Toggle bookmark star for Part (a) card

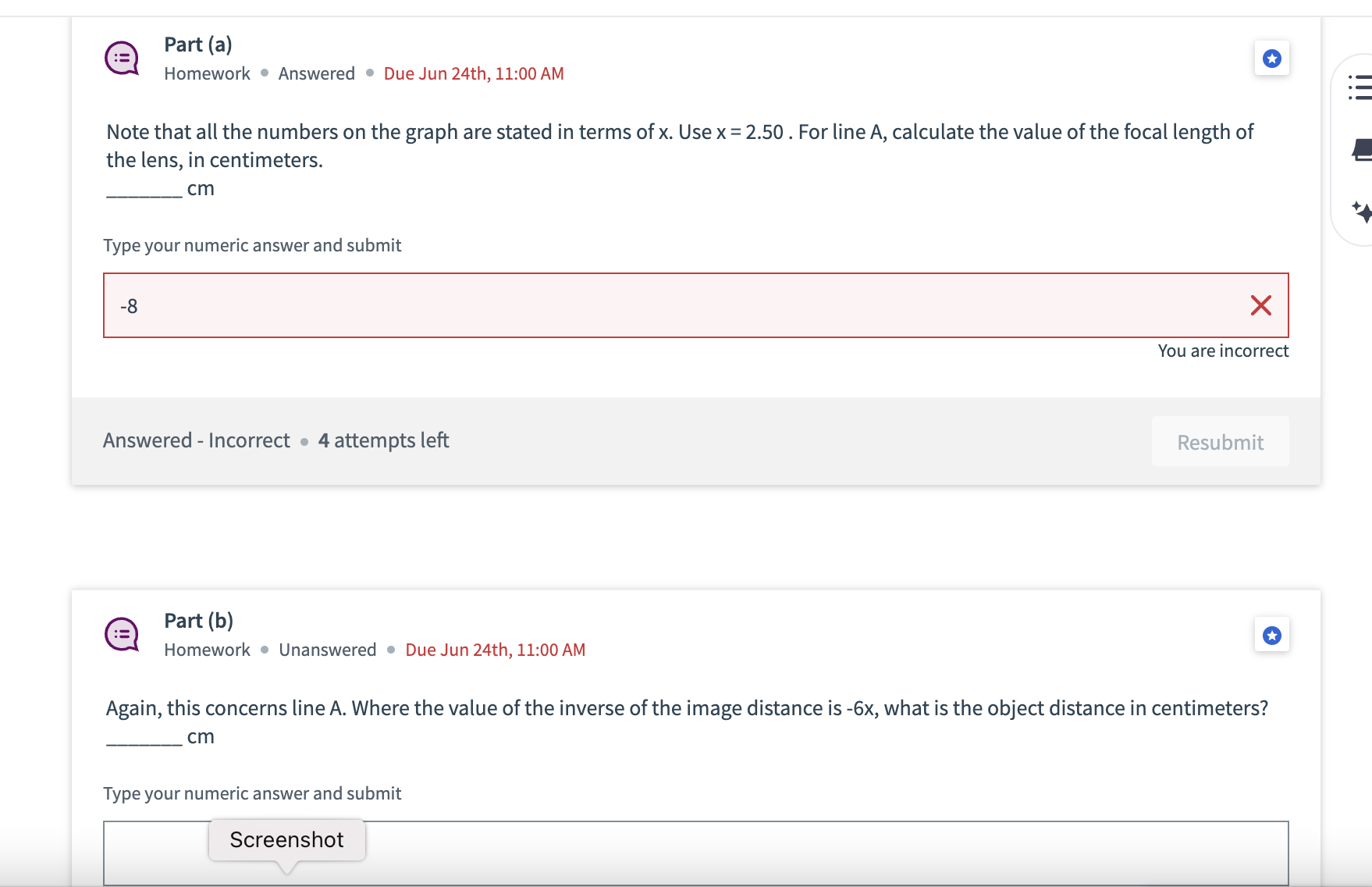tap(1271, 58)
